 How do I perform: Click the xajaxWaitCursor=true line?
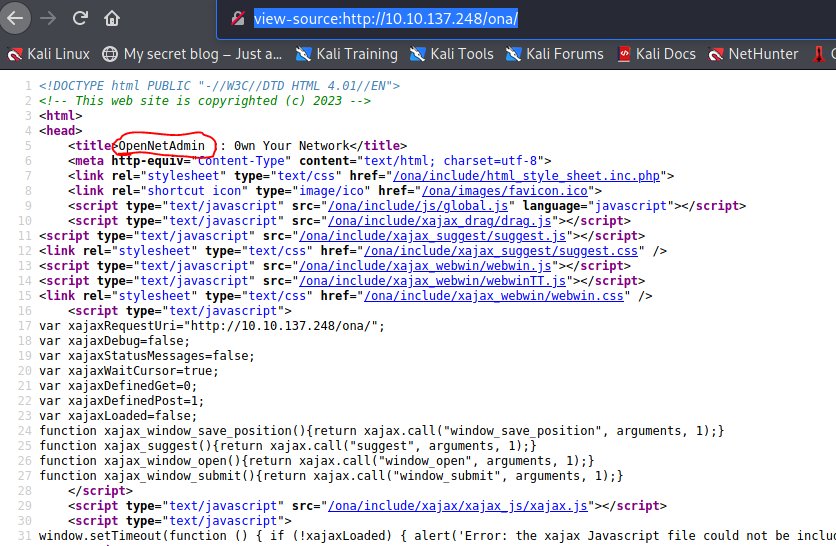(128, 371)
